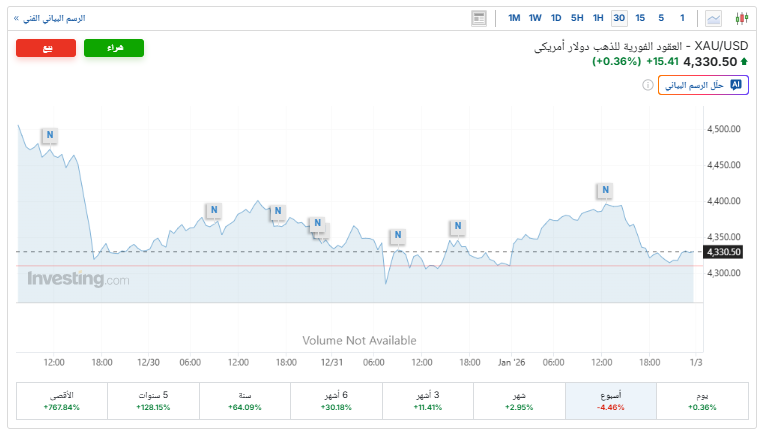The image size is (763, 429).
Task: Set the chart interval to 1D
Action: (556, 18)
